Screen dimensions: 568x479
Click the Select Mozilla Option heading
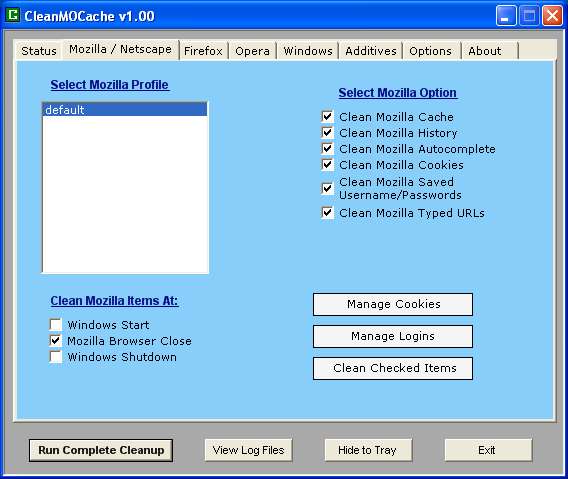tap(398, 93)
